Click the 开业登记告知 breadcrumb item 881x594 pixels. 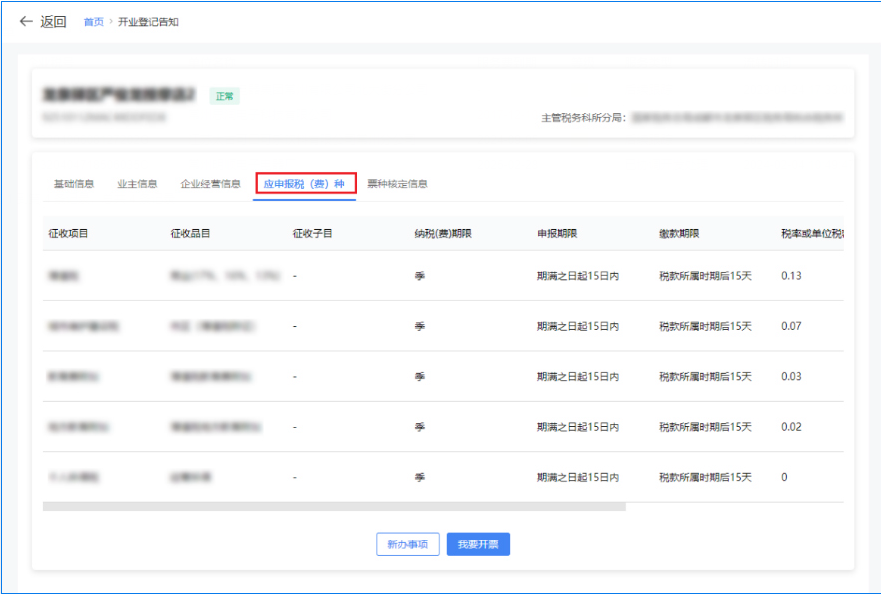click(148, 22)
